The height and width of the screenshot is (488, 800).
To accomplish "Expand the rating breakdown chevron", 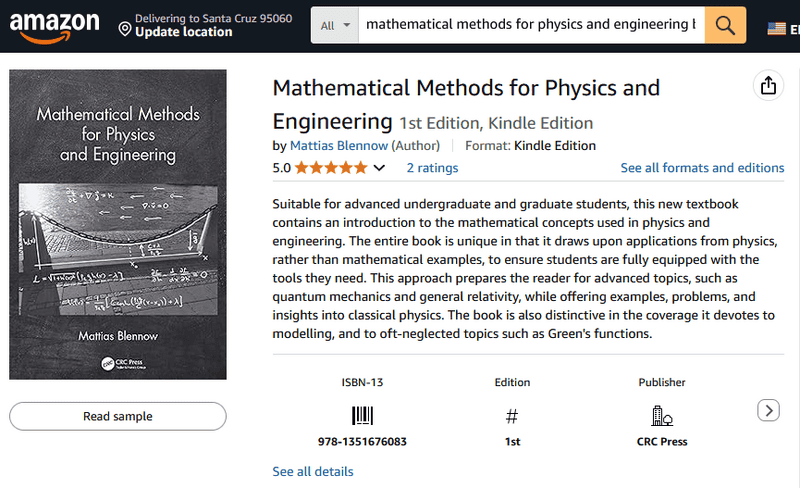I will [x=379, y=168].
